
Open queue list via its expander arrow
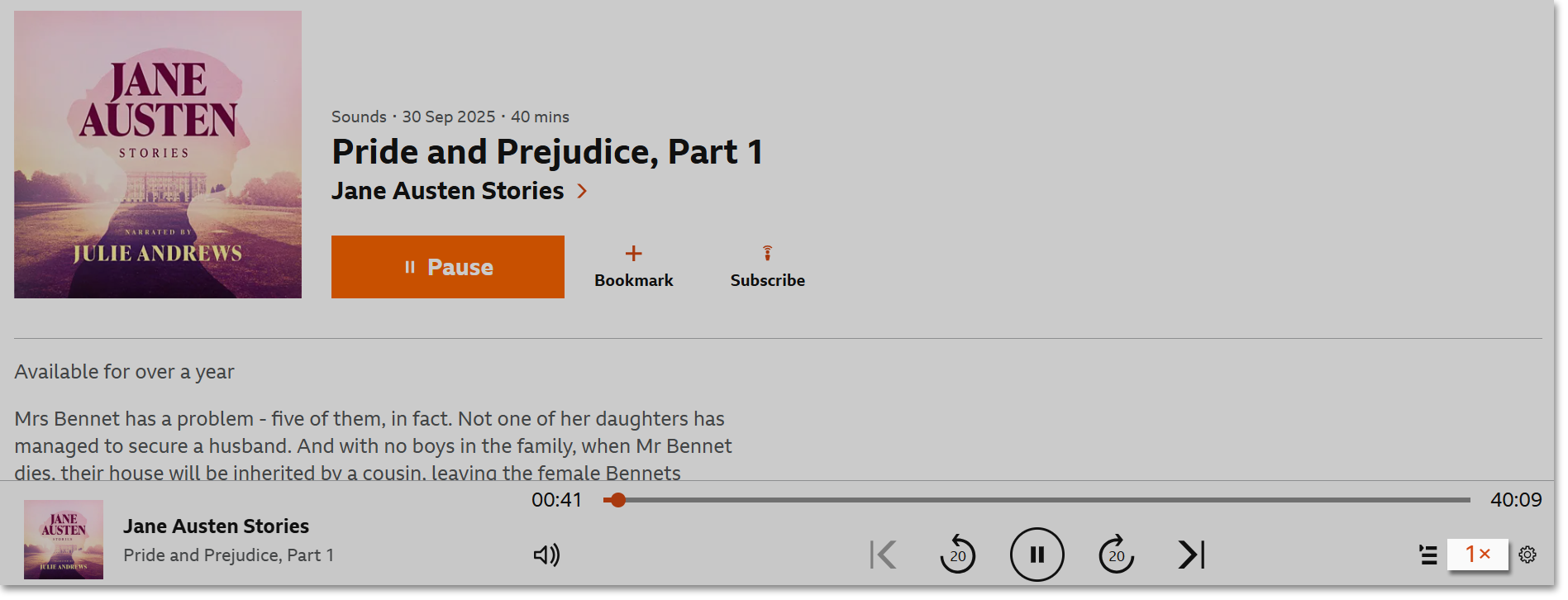click(1429, 555)
